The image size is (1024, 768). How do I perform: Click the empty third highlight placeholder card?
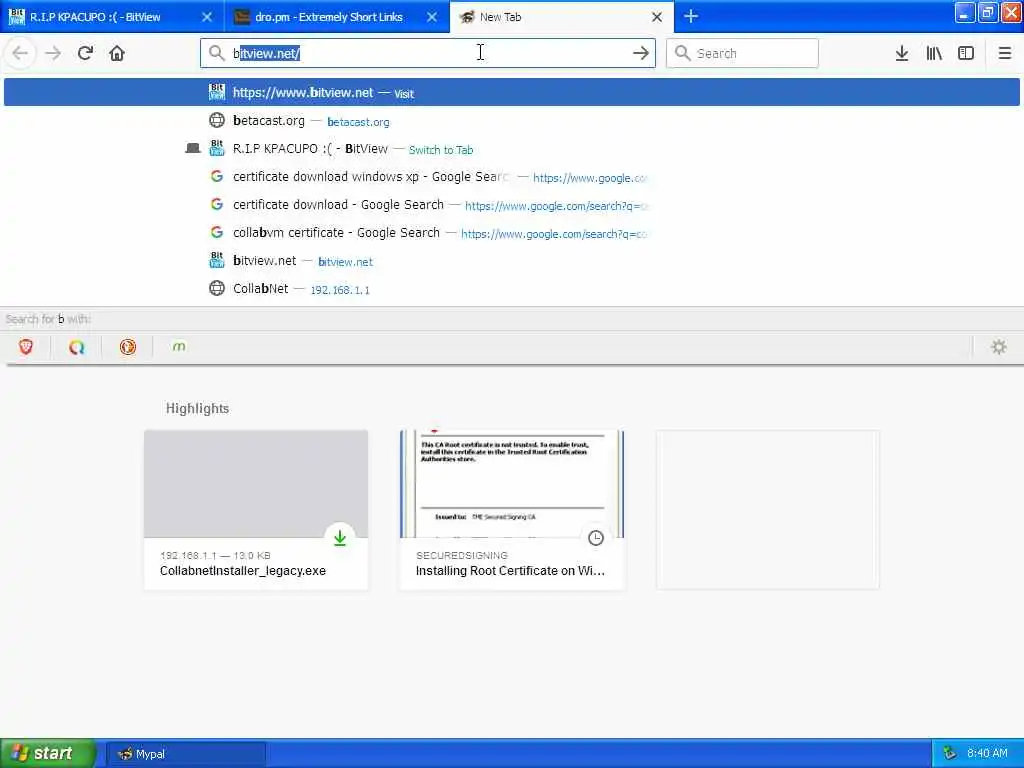(768, 510)
